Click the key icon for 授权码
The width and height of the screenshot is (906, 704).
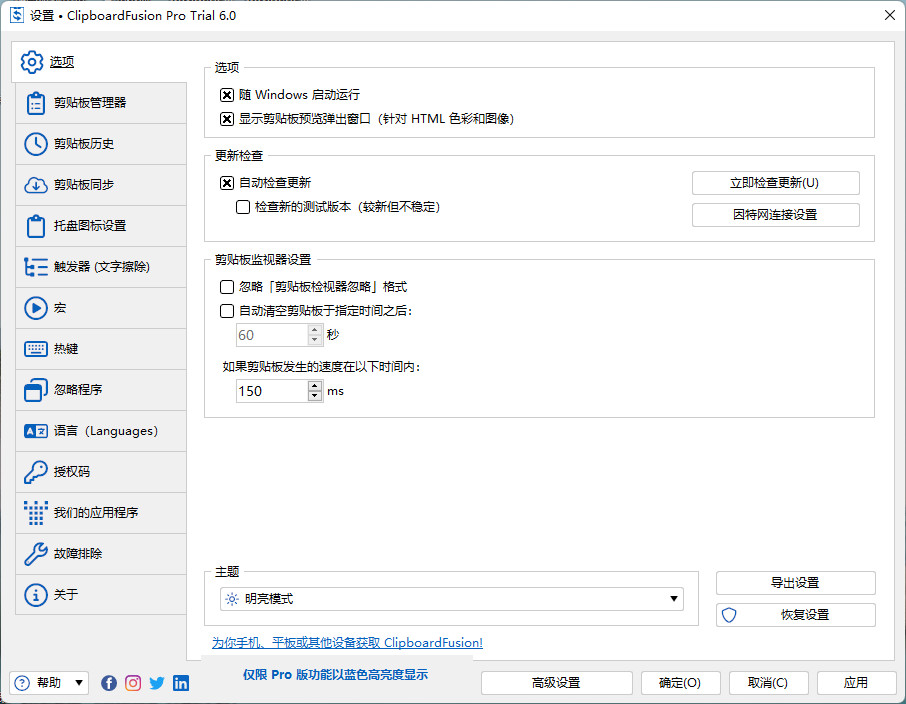[36, 472]
